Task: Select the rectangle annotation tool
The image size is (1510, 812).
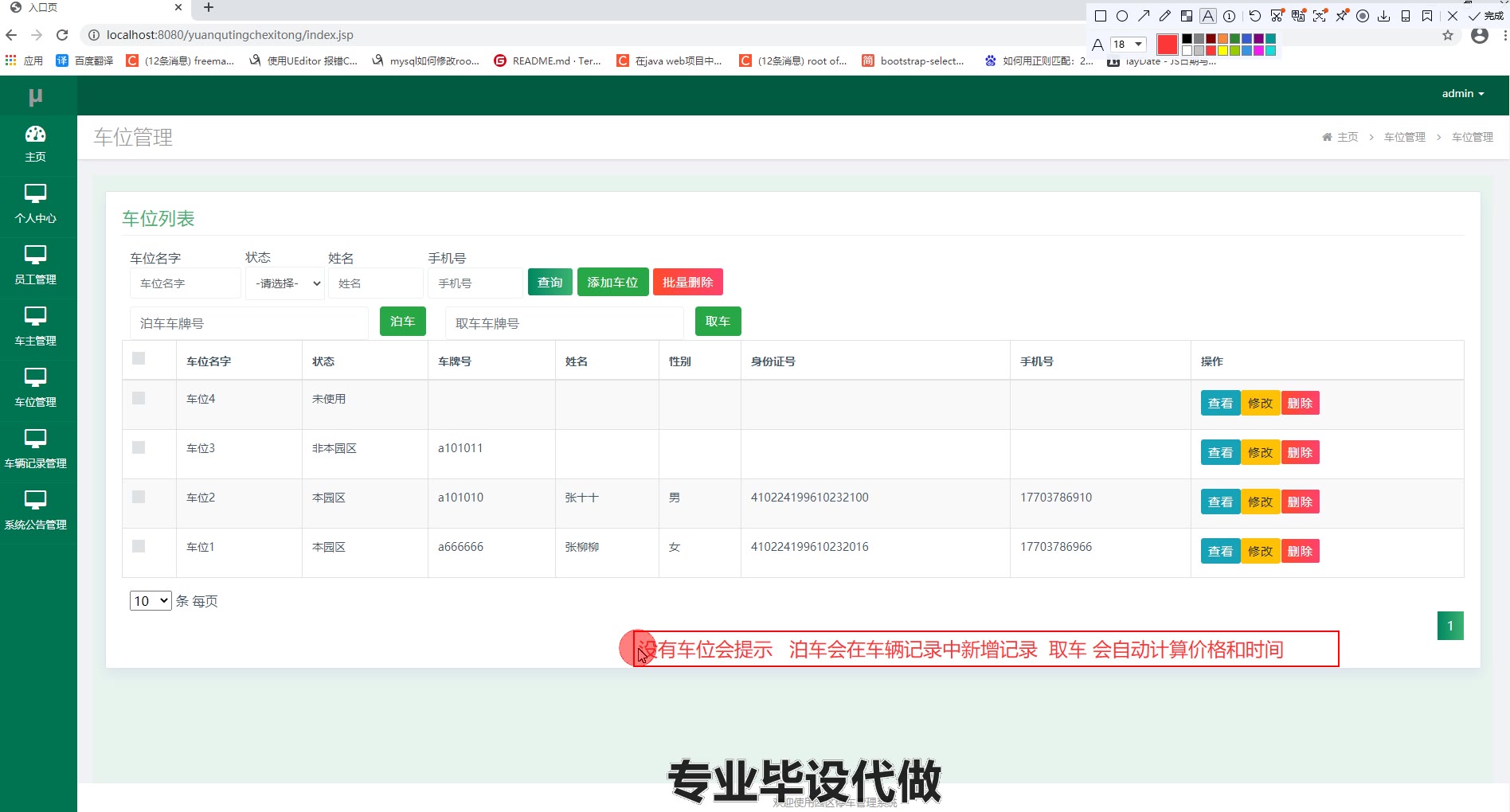Action: pos(1101,16)
